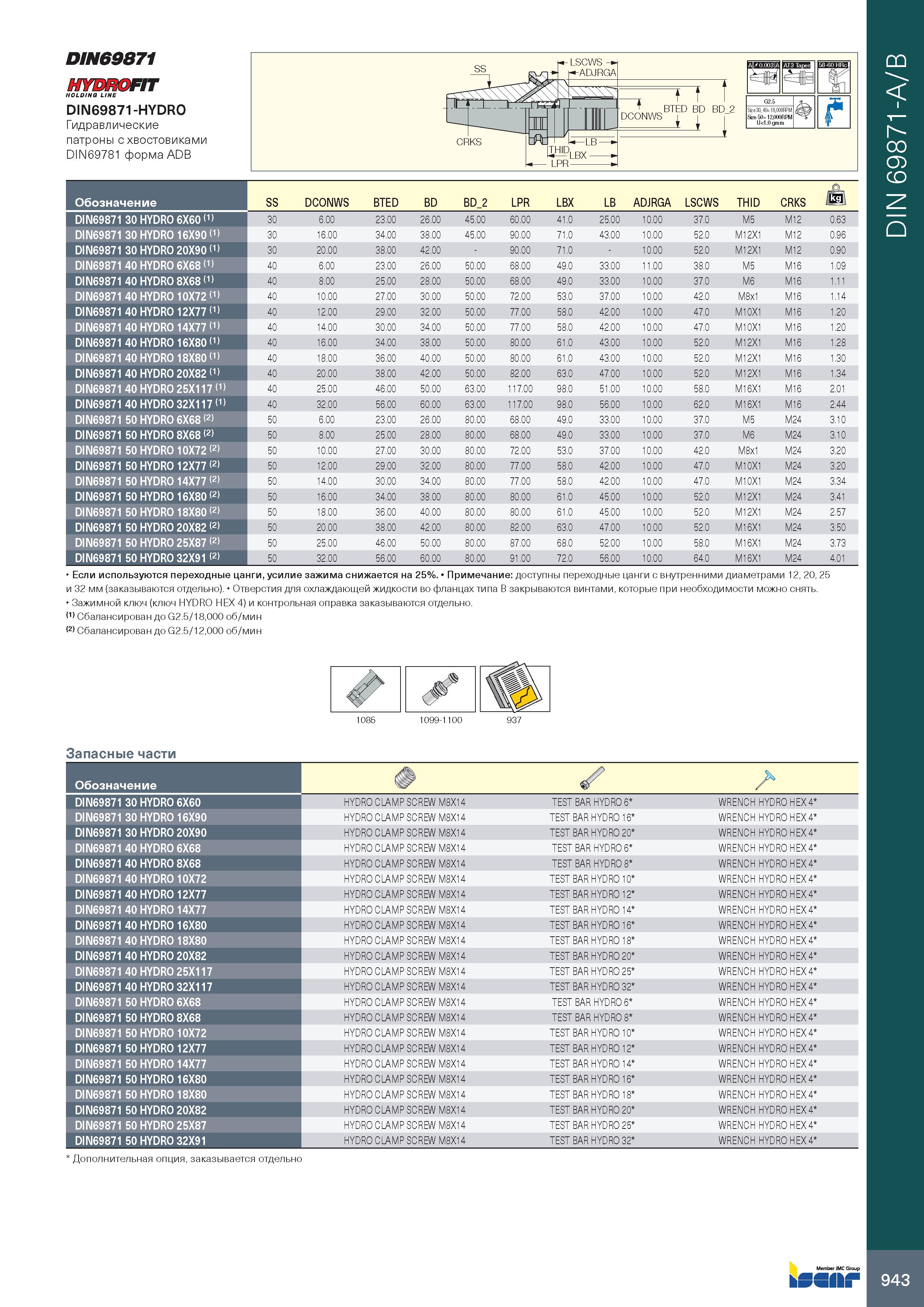The width and height of the screenshot is (924, 1307).
Task: Click HYDRO CLAMP SCREW M8X14 in the 30 HYDRO 6X60 row
Action: (x=405, y=802)
